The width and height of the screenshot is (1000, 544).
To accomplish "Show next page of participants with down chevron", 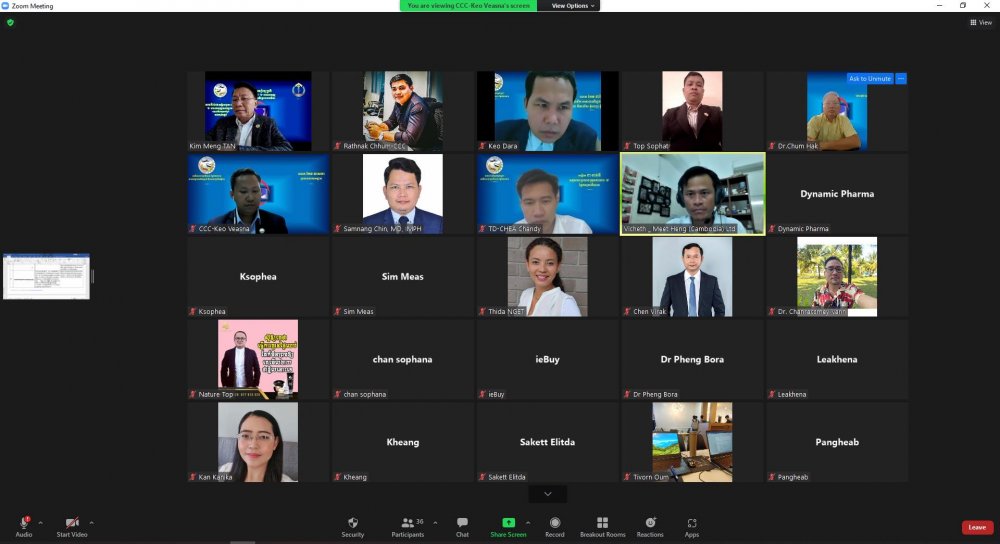I will (547, 494).
